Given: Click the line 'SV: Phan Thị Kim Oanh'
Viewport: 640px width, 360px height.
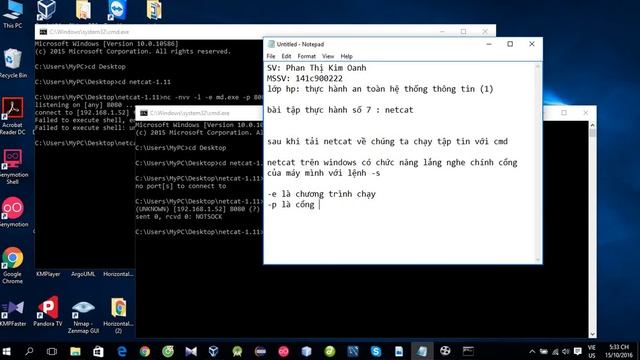Looking at the screenshot, I should tap(316, 68).
